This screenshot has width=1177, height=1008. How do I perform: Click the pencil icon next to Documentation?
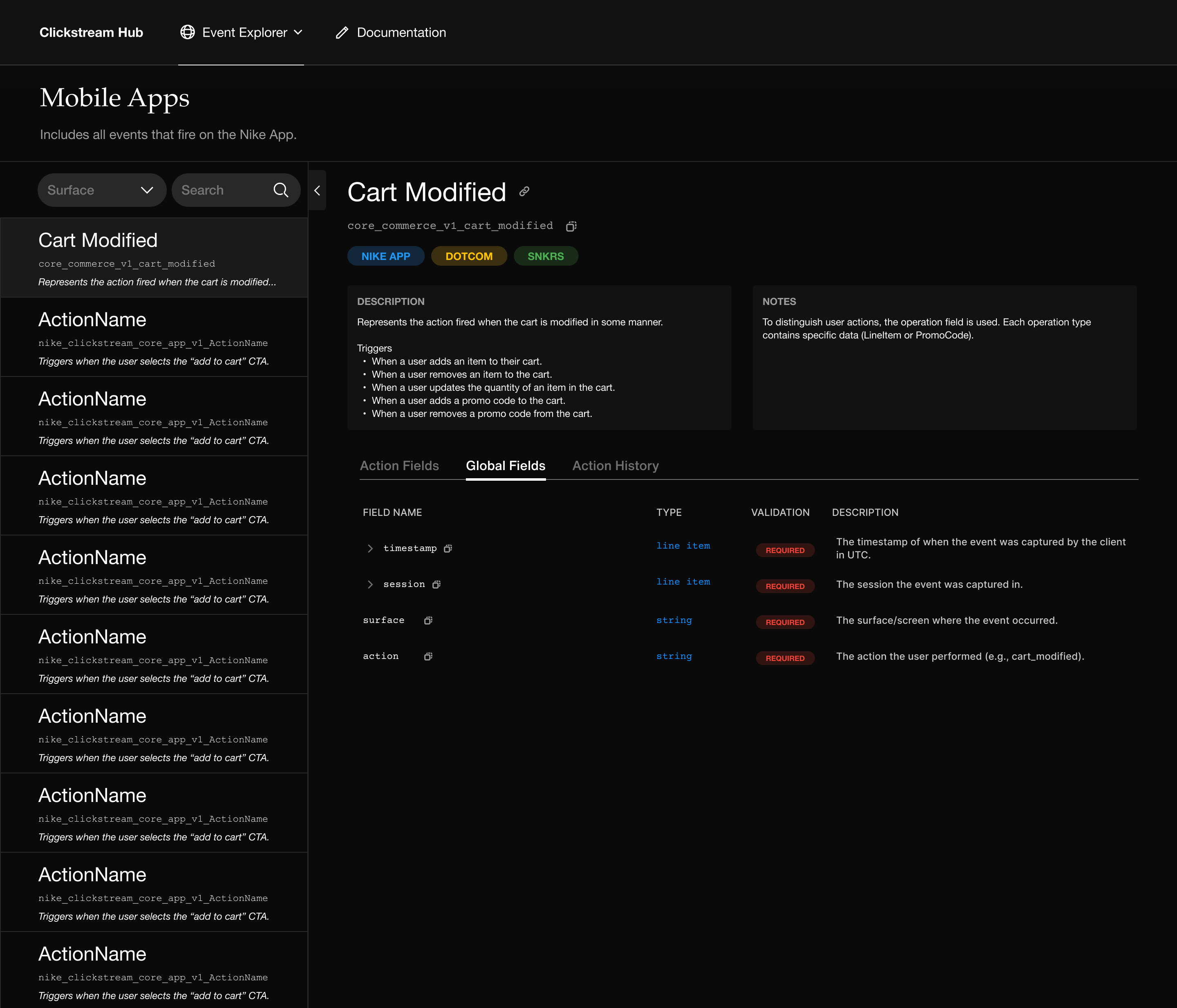(x=341, y=32)
